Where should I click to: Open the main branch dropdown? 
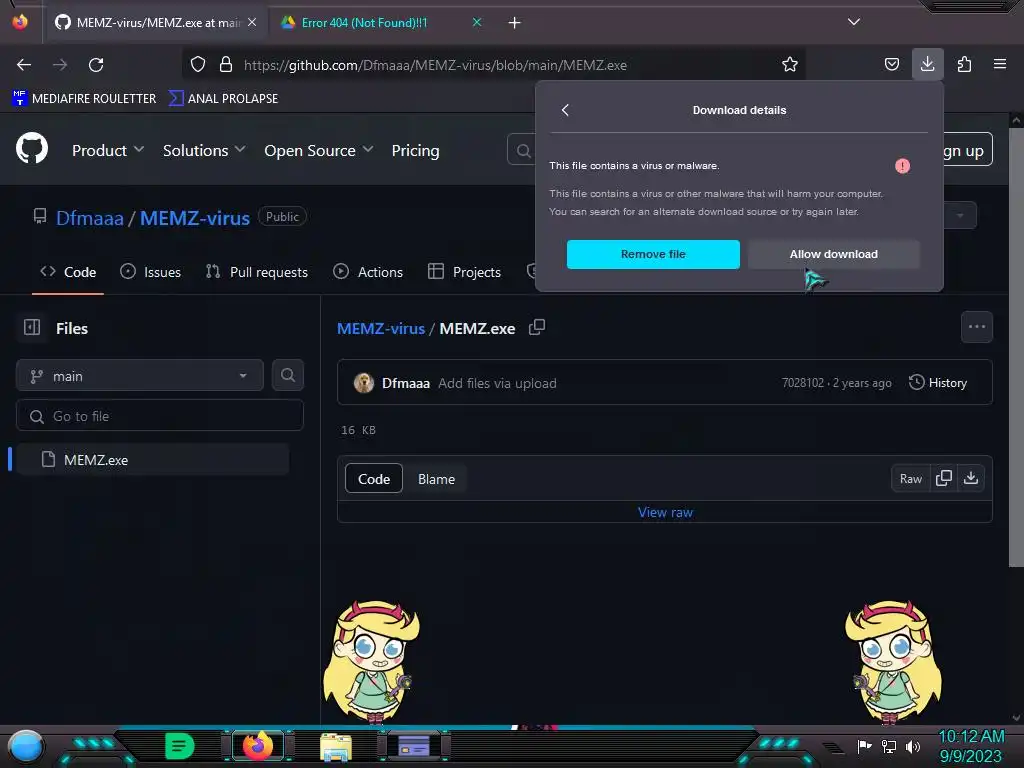[140, 376]
